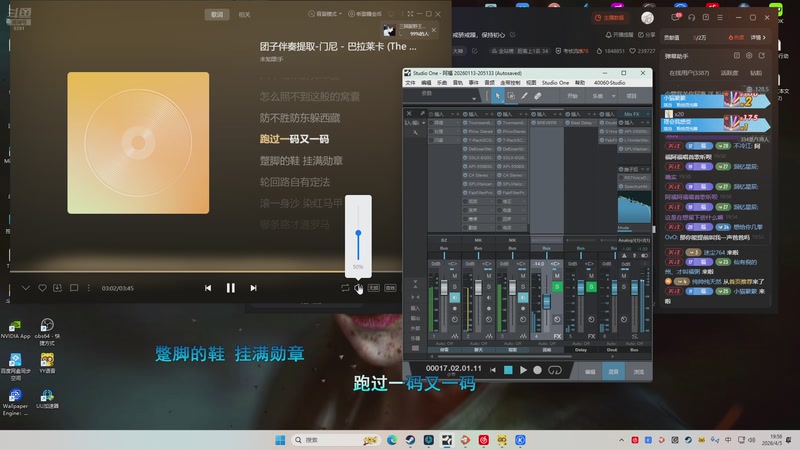Click the channel 4 volume fader at -14.0
Screen dimensions: 800x450
(546, 301)
